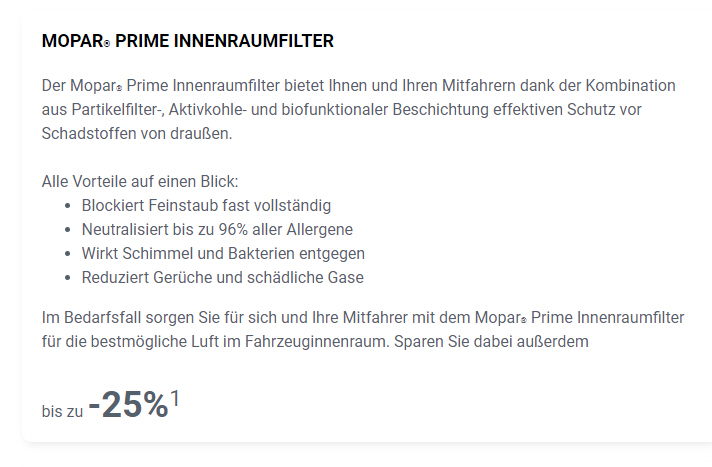Select the 'Blockiert Feinstaub fast vollständig' bullet
This screenshot has width=712, height=467.
(206, 205)
